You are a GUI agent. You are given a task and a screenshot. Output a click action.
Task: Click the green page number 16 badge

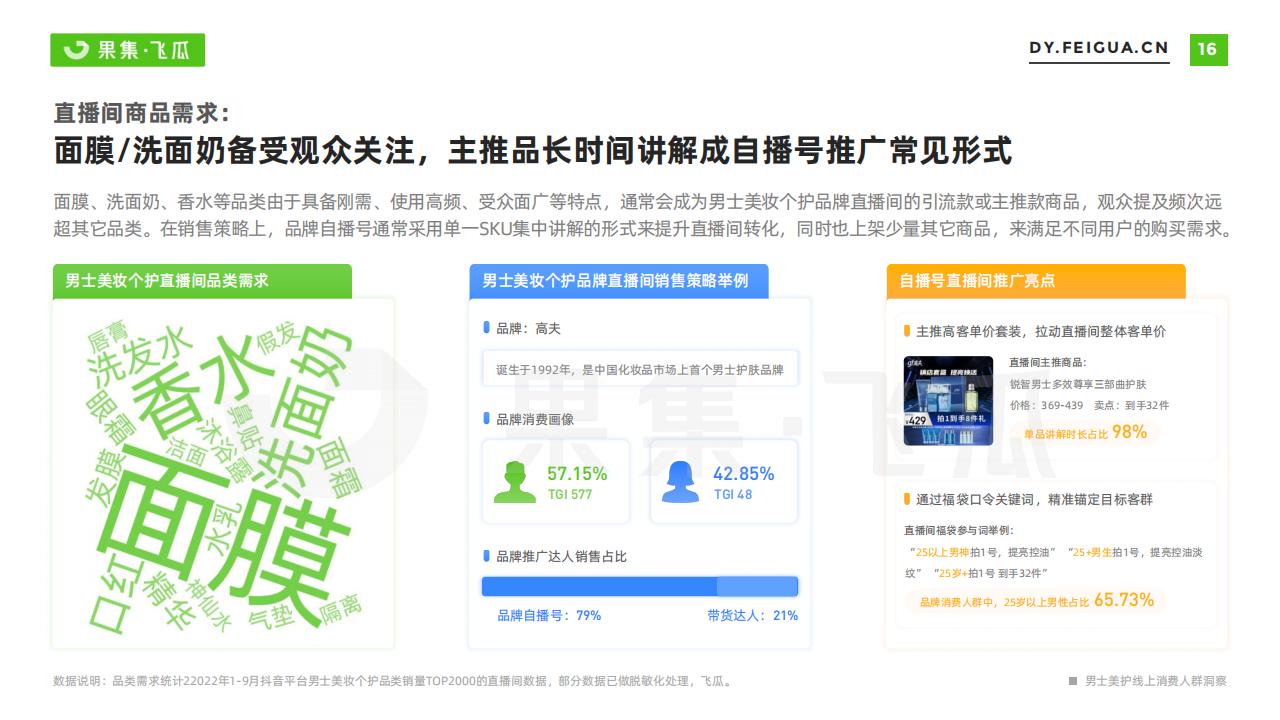[1208, 49]
